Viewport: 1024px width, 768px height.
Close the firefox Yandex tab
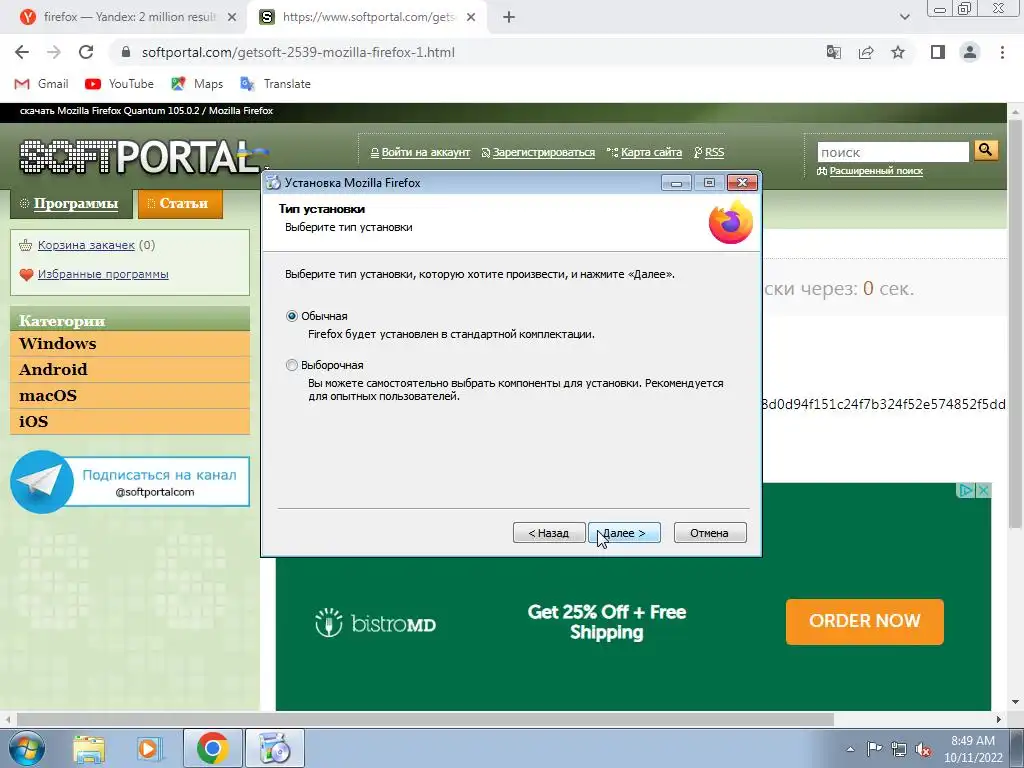(x=232, y=18)
